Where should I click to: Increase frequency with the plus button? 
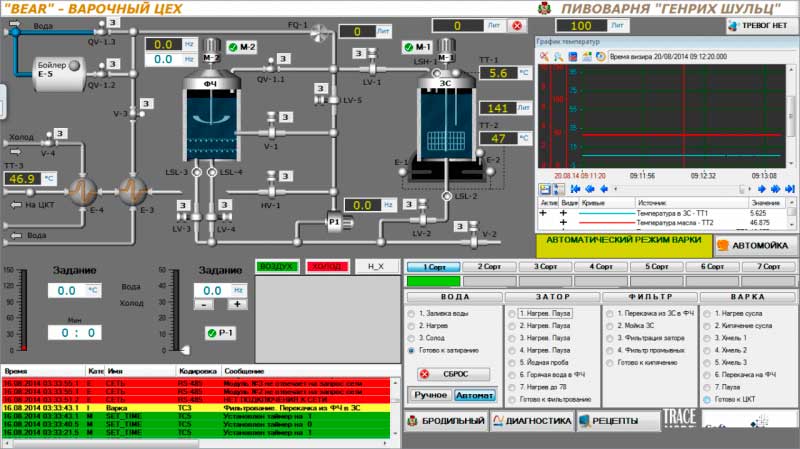(x=237, y=305)
